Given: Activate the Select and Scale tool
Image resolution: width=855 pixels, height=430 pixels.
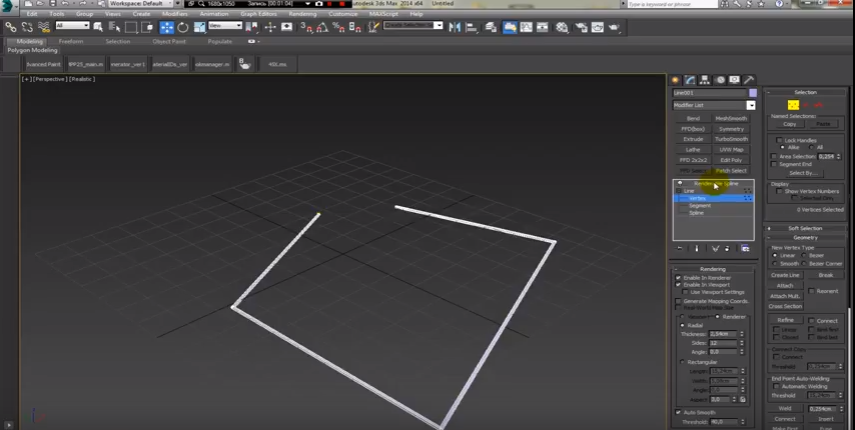Looking at the screenshot, I should (200, 27).
